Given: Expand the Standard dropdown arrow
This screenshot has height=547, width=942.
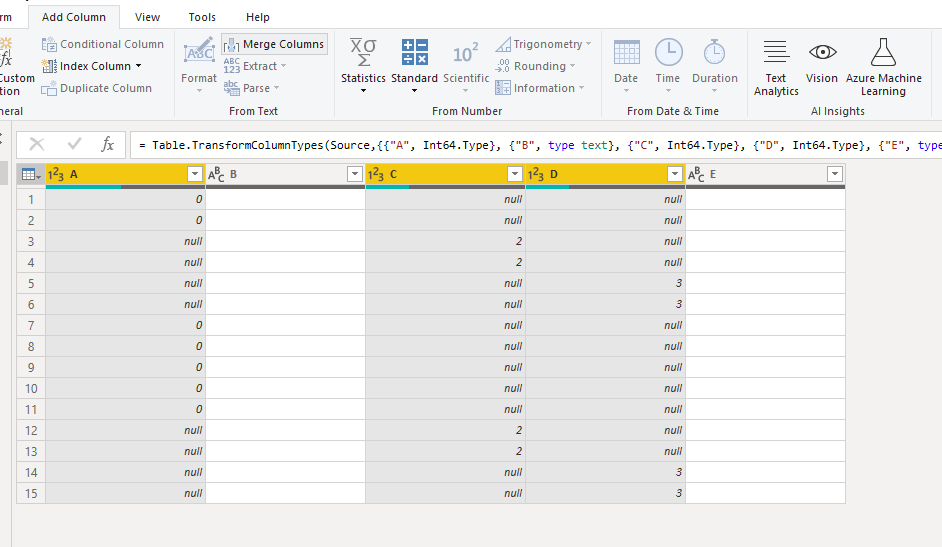Looking at the screenshot, I should click(415, 91).
